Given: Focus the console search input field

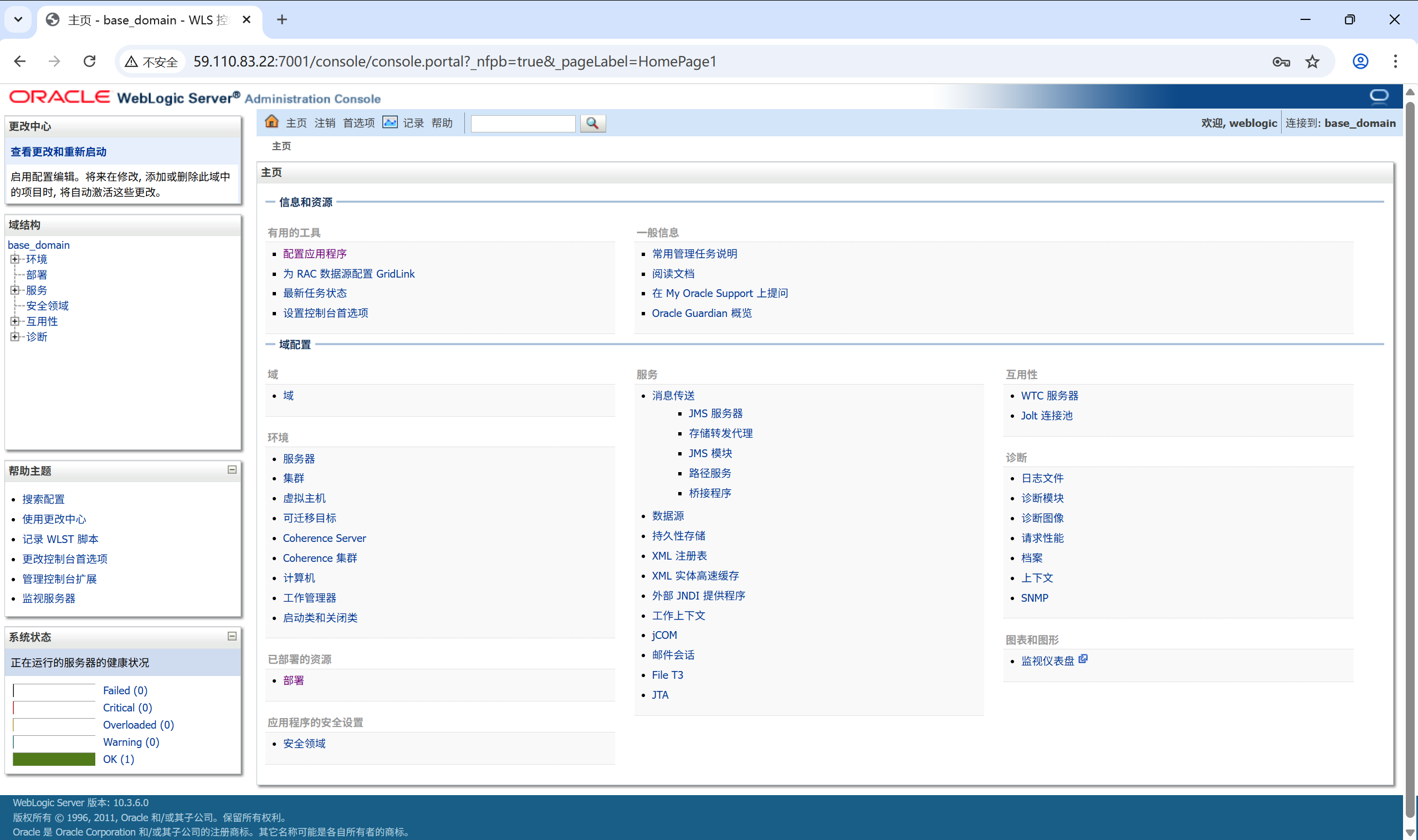Looking at the screenshot, I should coord(523,124).
